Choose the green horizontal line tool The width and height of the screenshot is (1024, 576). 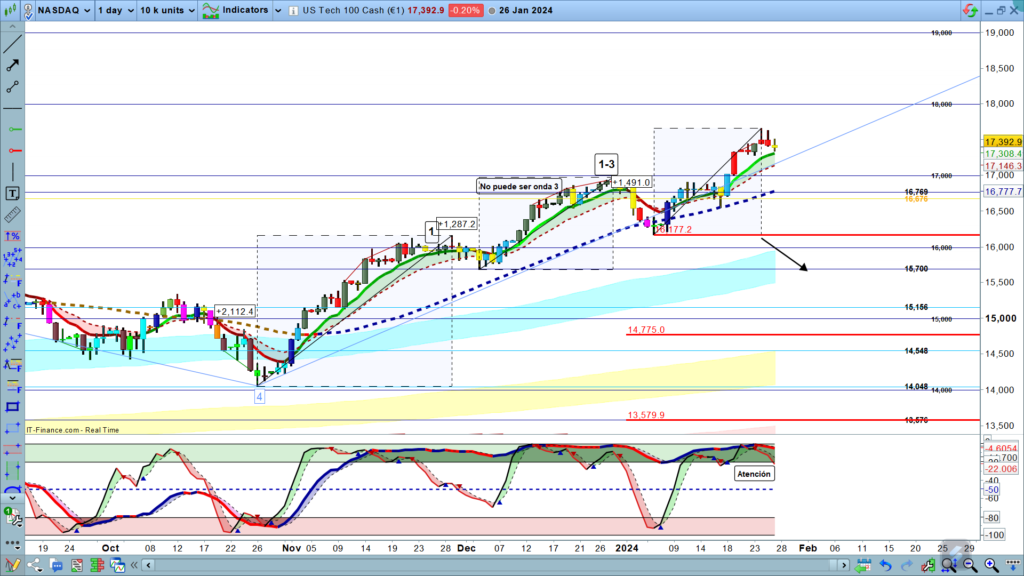(x=12, y=130)
